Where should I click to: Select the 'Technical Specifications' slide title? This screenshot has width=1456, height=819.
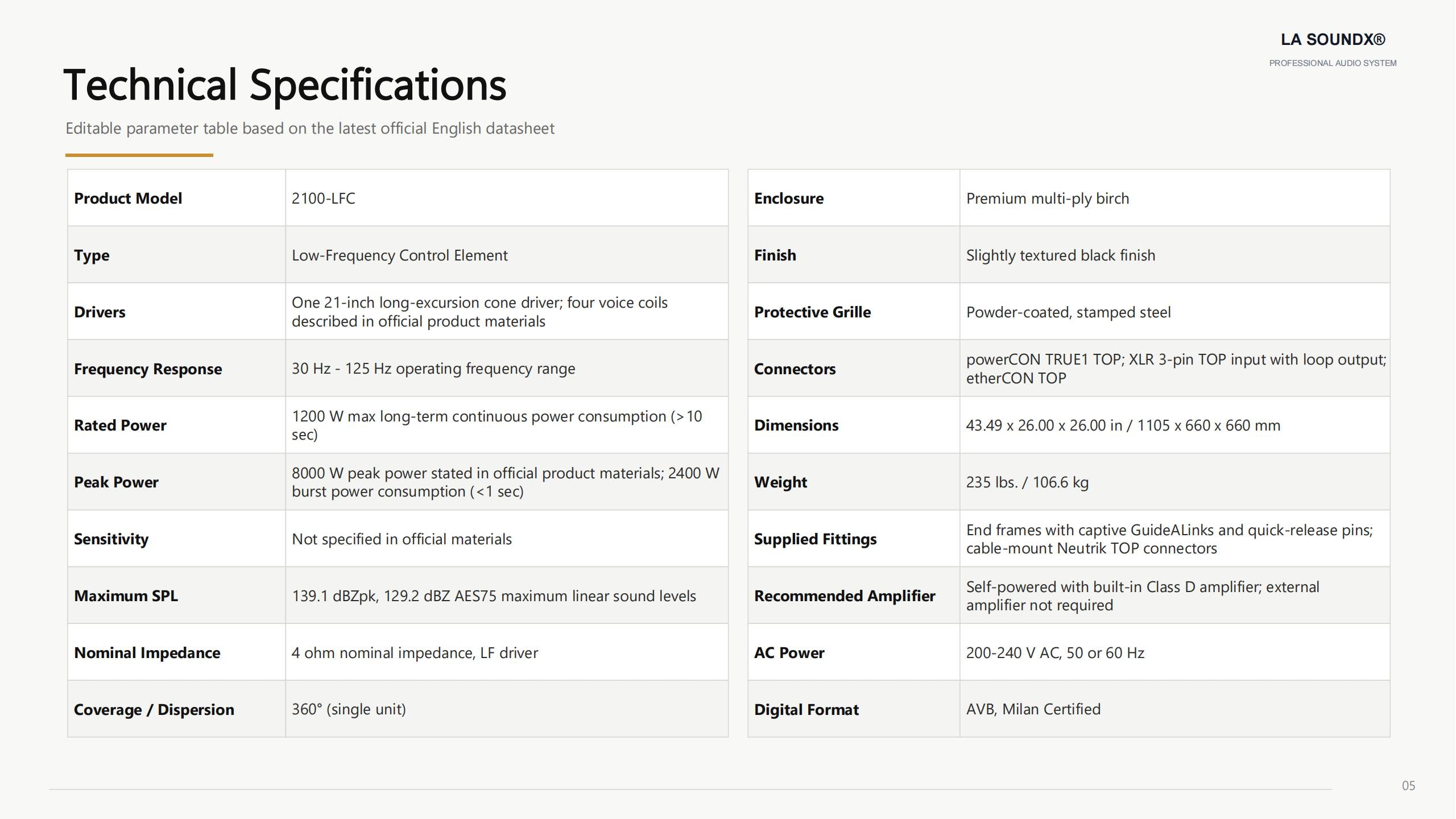pos(285,84)
